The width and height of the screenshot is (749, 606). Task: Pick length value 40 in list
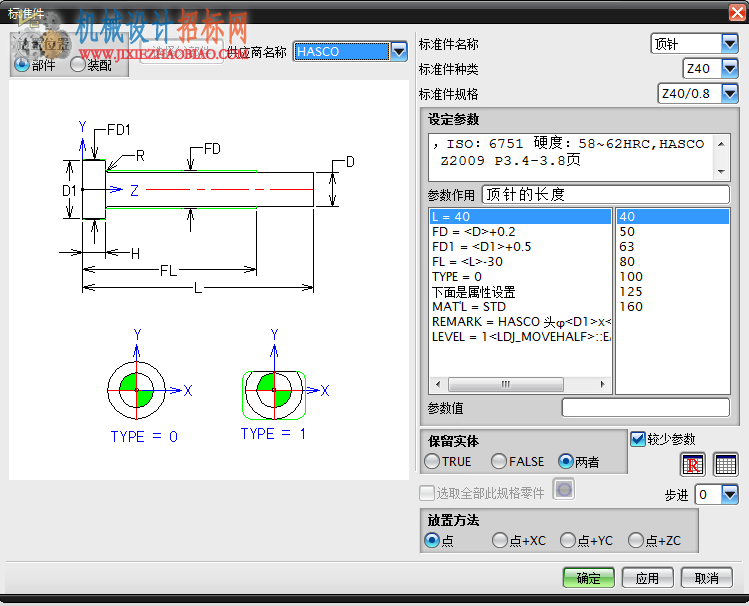[x=673, y=216]
